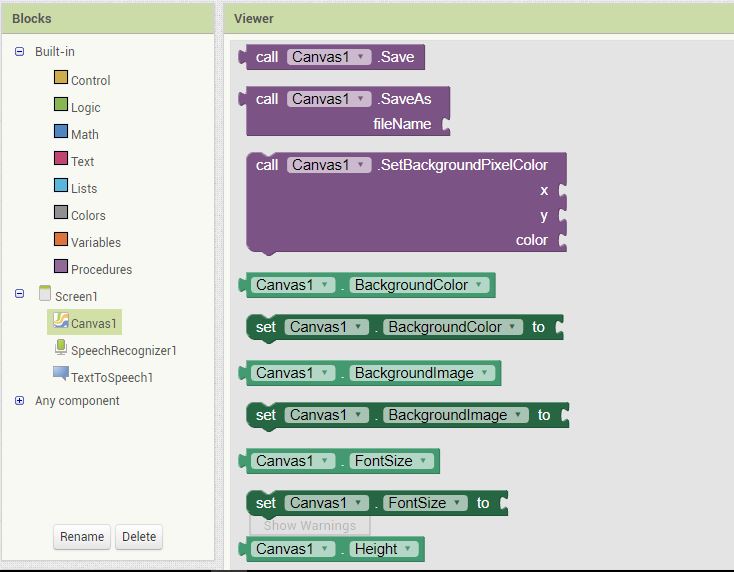Click the Procedures blocks purple icon

[x=61, y=266]
